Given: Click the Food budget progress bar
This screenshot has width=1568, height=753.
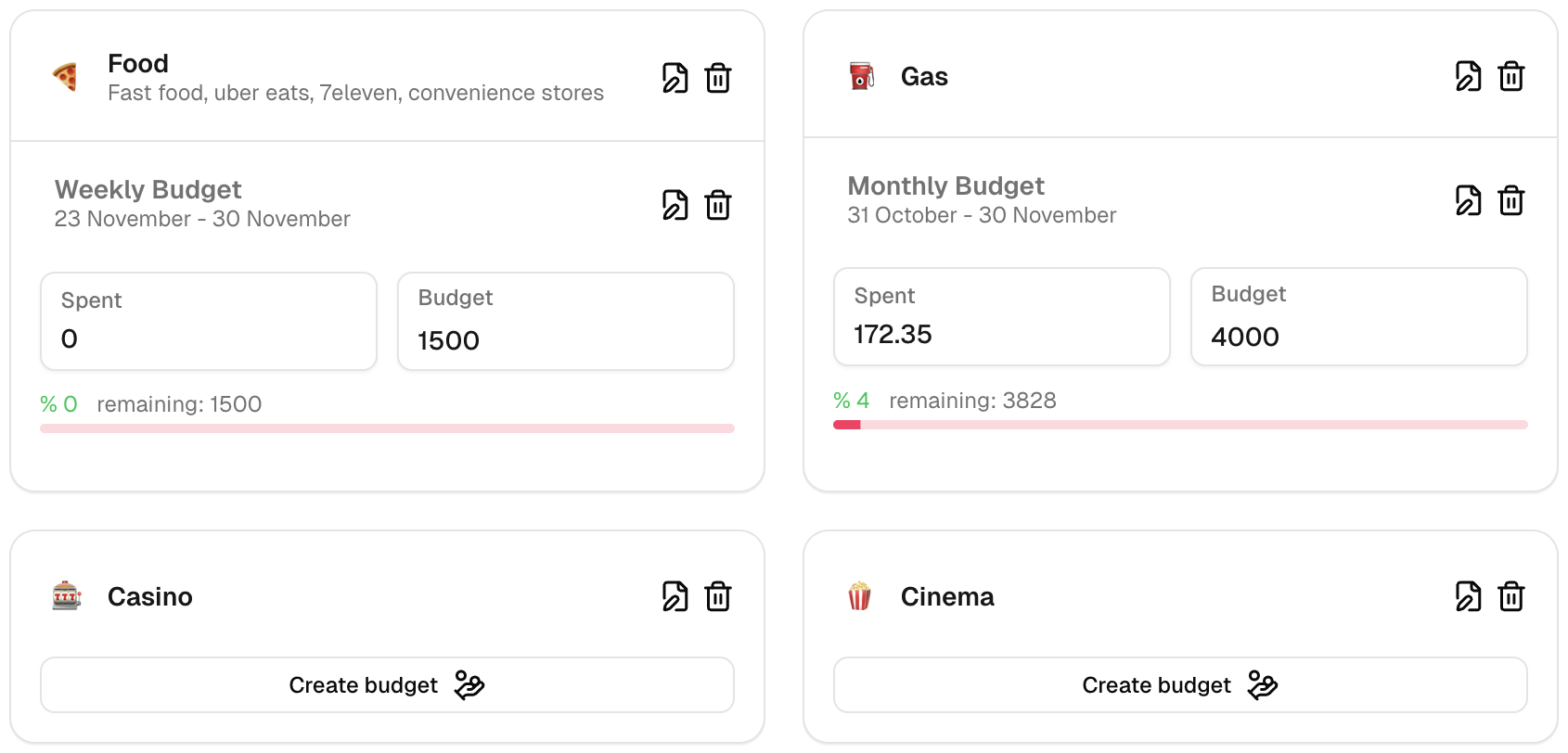Looking at the screenshot, I should point(387,428).
